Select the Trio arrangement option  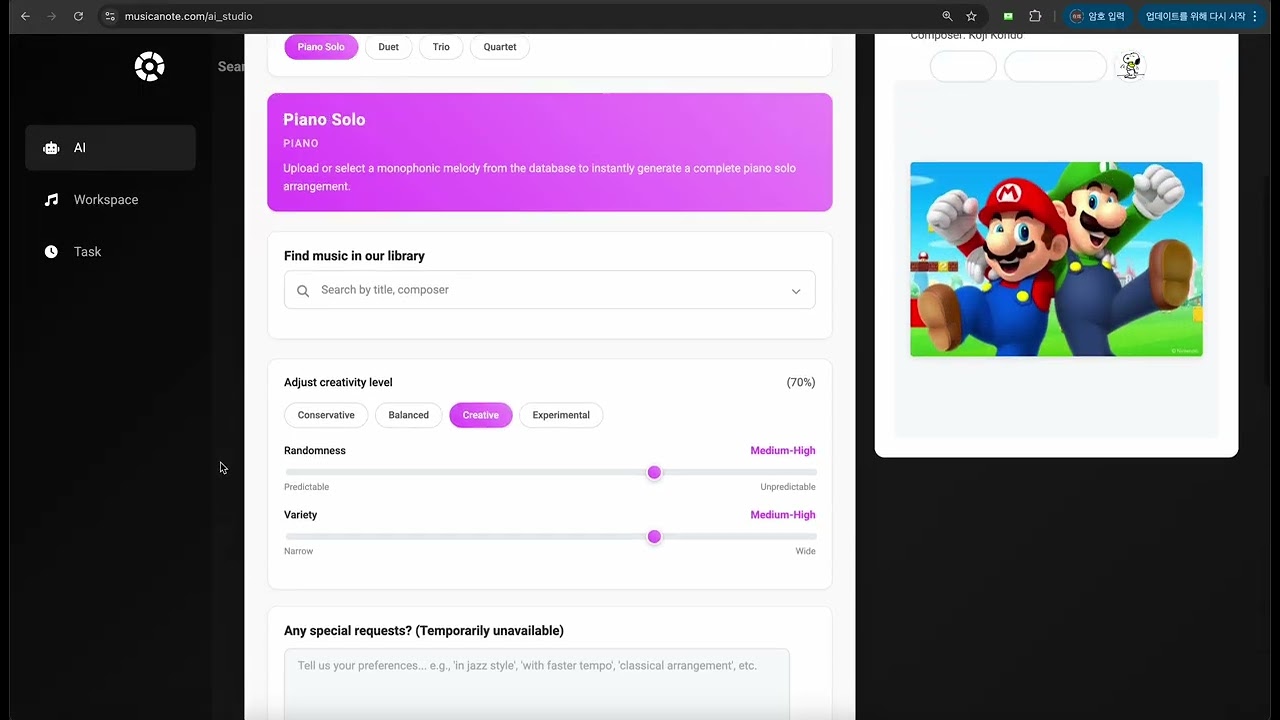(441, 47)
